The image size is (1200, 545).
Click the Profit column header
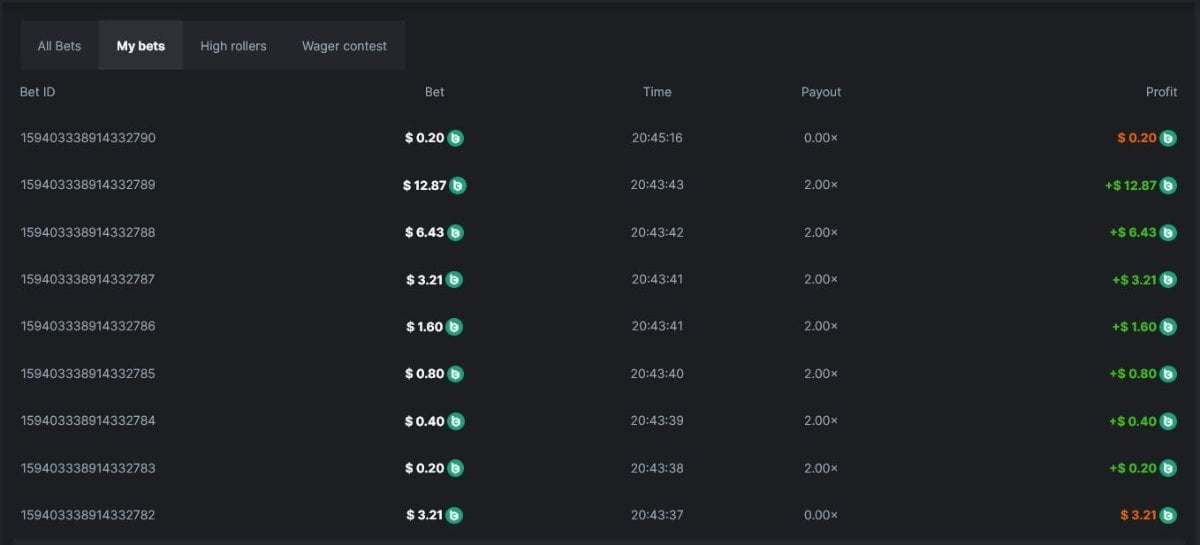[1161, 92]
